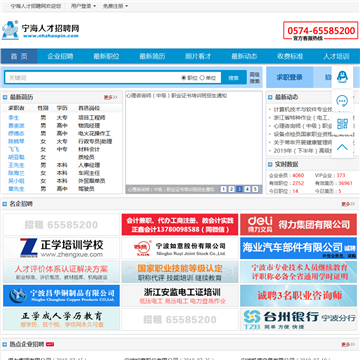Open the 正学成人学历教育 banner

(61, 319)
